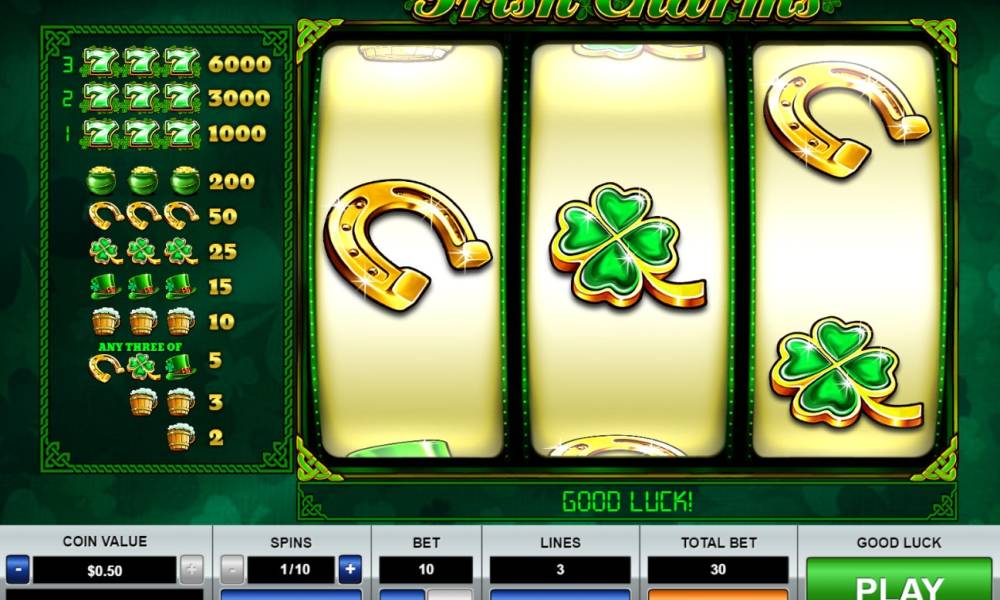Increase coin value with plus button
Screen dimensions: 1000x600
(191, 569)
